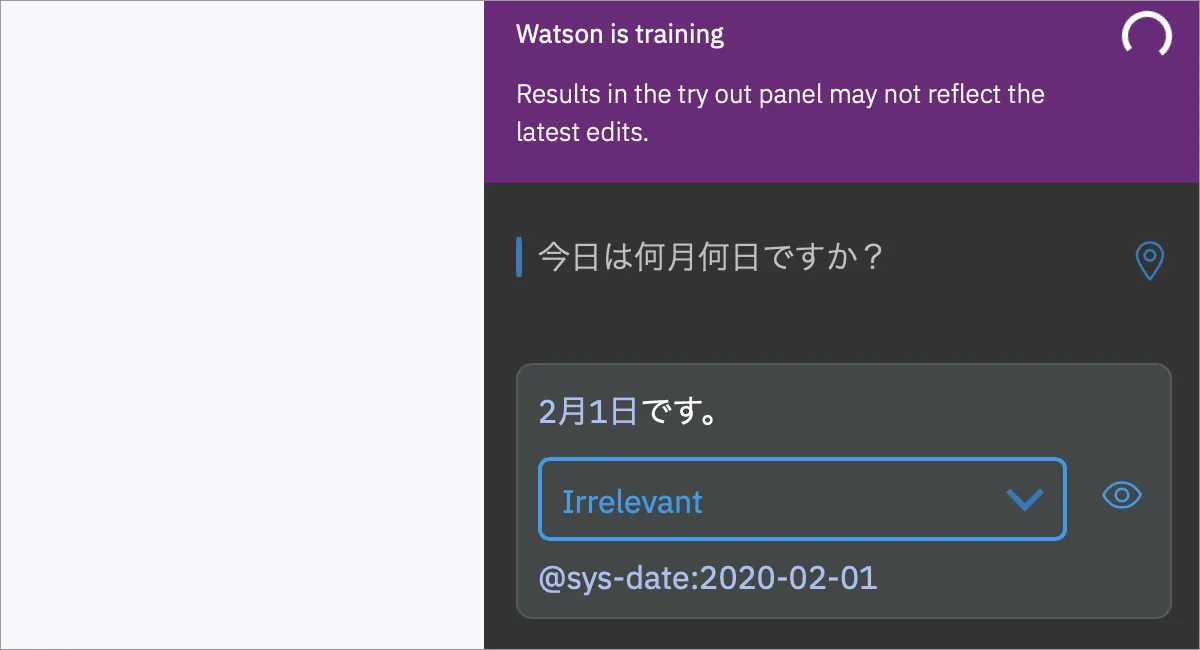Screen dimensions: 1200x650
Task: Toggle the eye icon next to Irrelevant dropdown
Action: [x=1122, y=495]
